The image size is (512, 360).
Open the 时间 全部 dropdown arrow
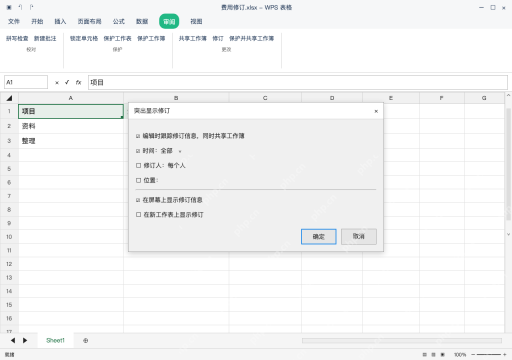(180, 152)
